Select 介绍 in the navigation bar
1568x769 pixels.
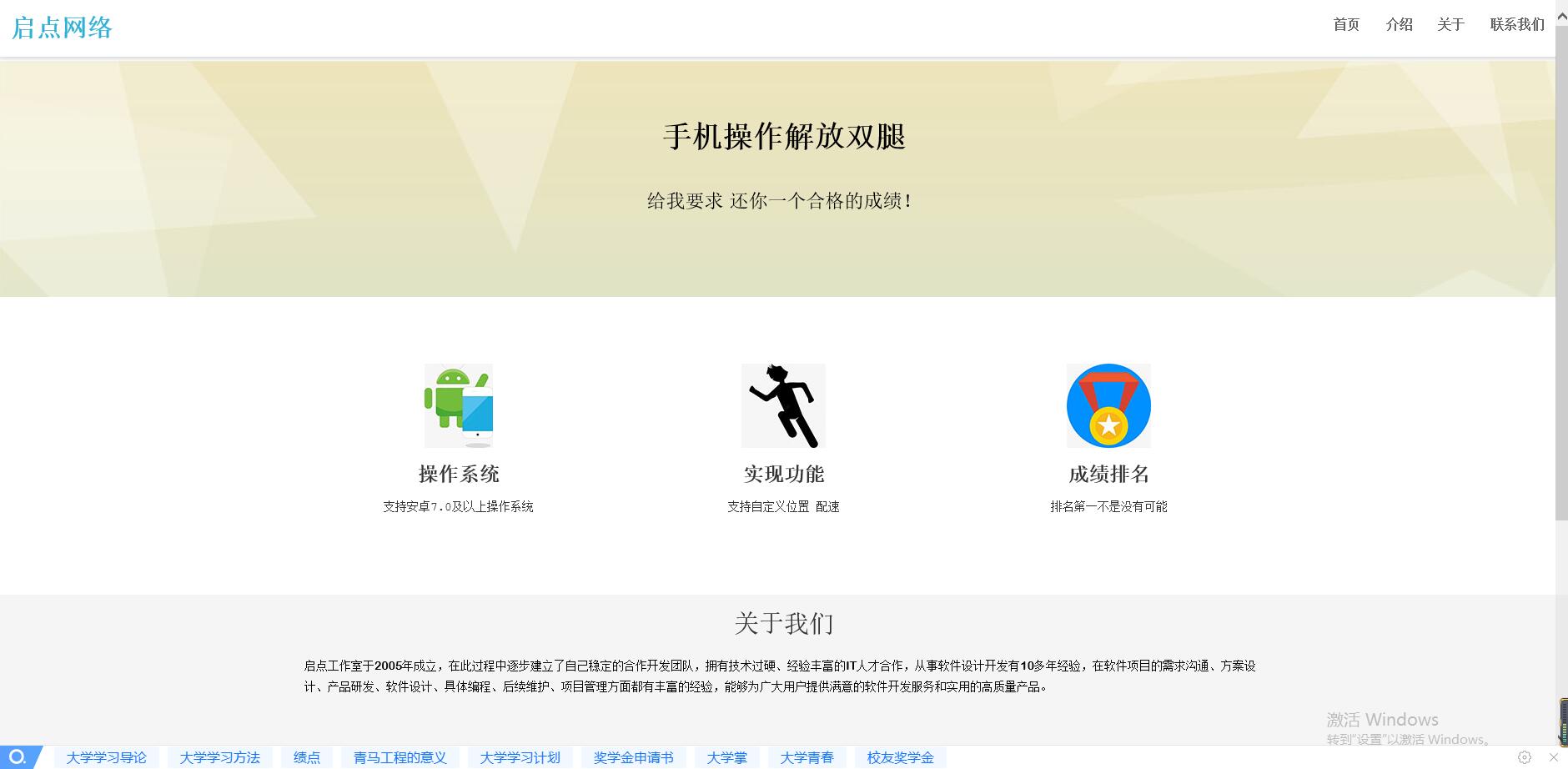pos(1398,24)
